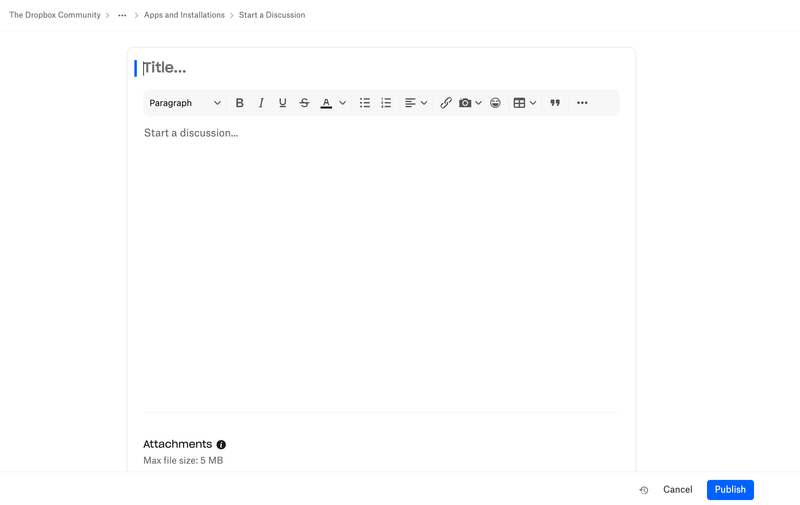
Task: Click the text alignment icon
Action: [x=410, y=103]
